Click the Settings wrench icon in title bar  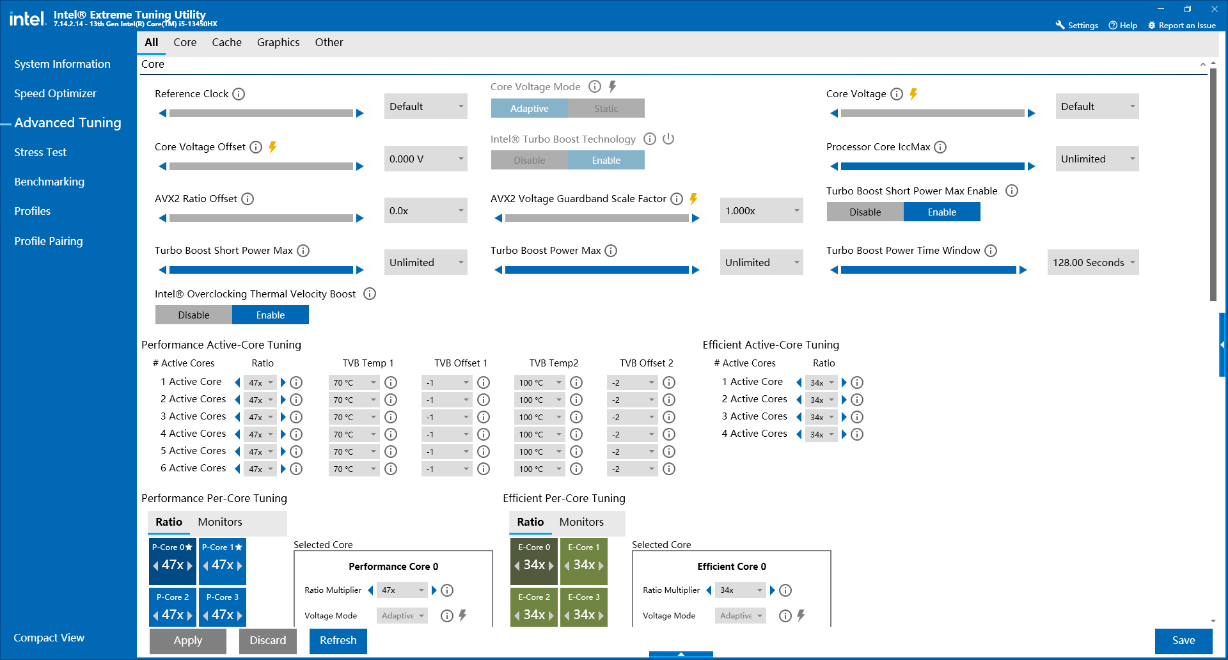pos(1060,25)
